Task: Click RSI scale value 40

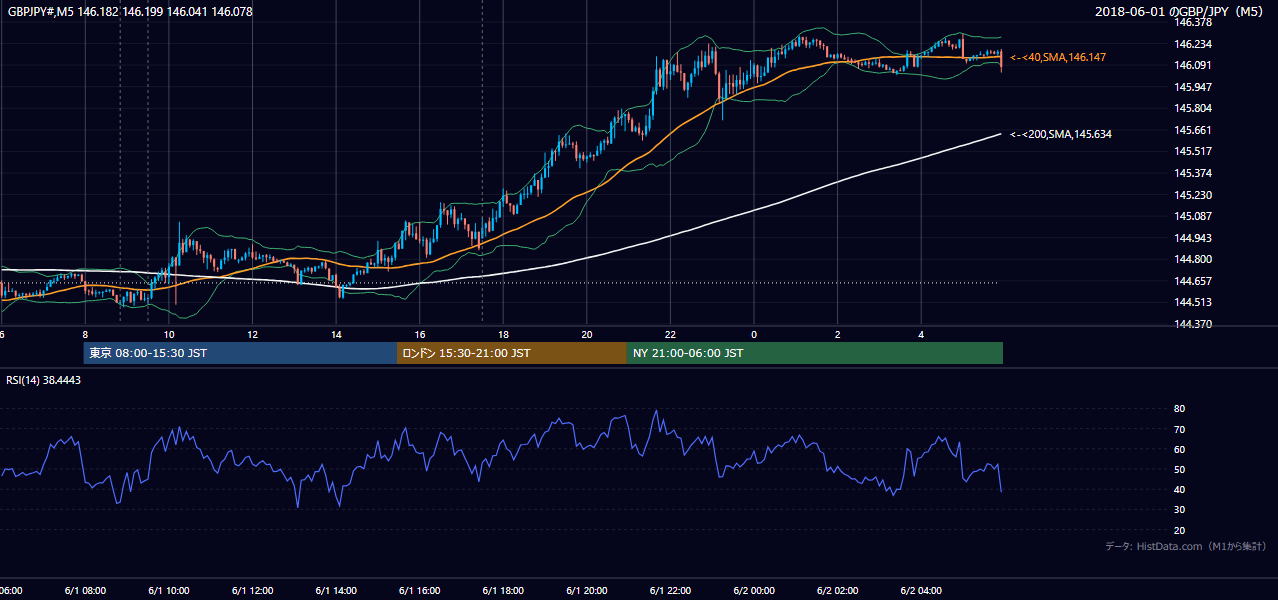Action: (x=1179, y=489)
